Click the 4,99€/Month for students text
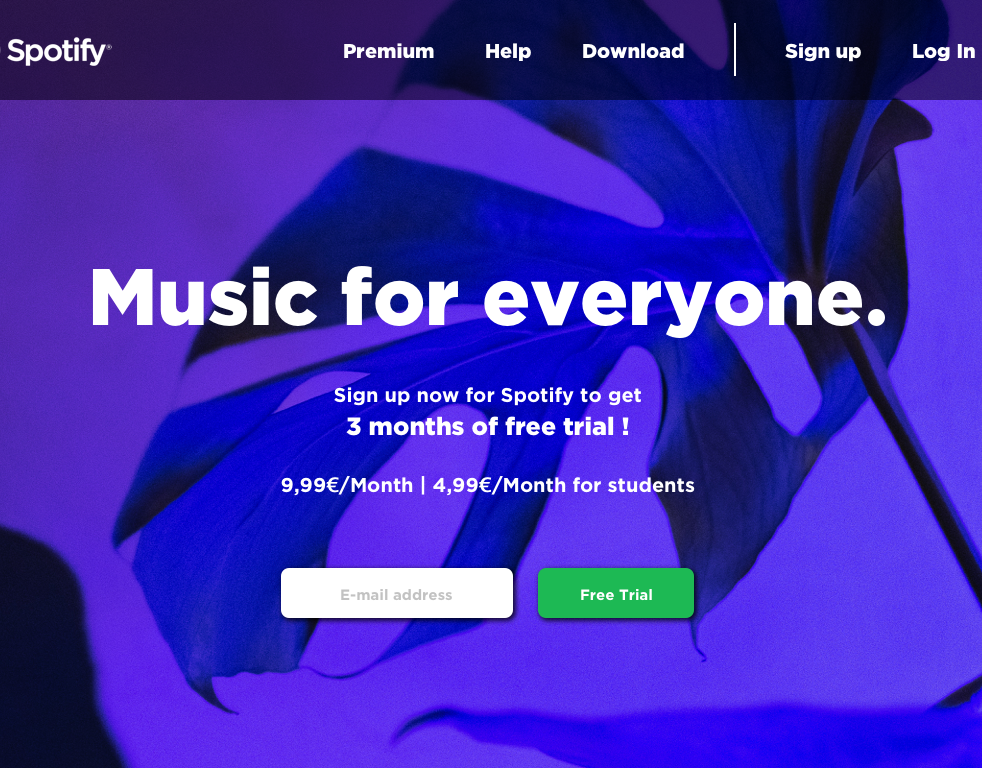The image size is (982, 768). coord(564,485)
